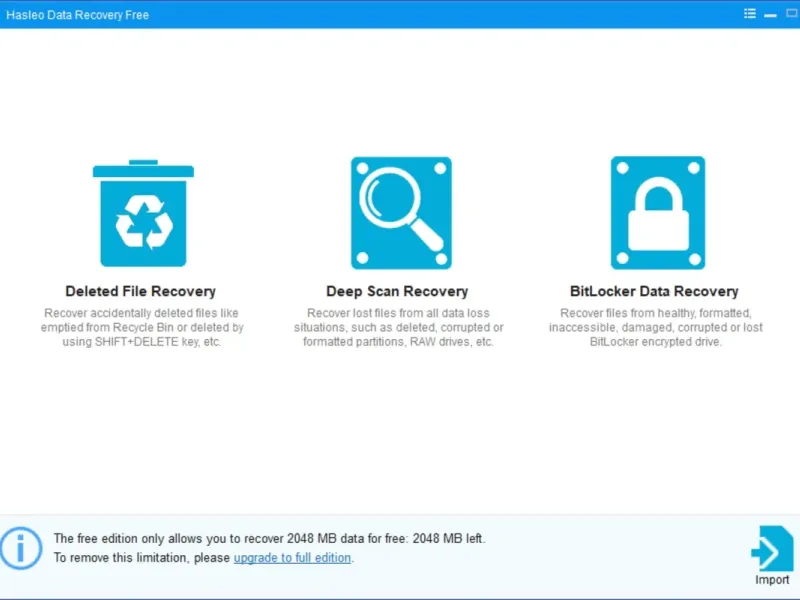Viewport: 800px width, 600px height.
Task: Click the '2048 MB left' free edition notice
Action: point(269,538)
